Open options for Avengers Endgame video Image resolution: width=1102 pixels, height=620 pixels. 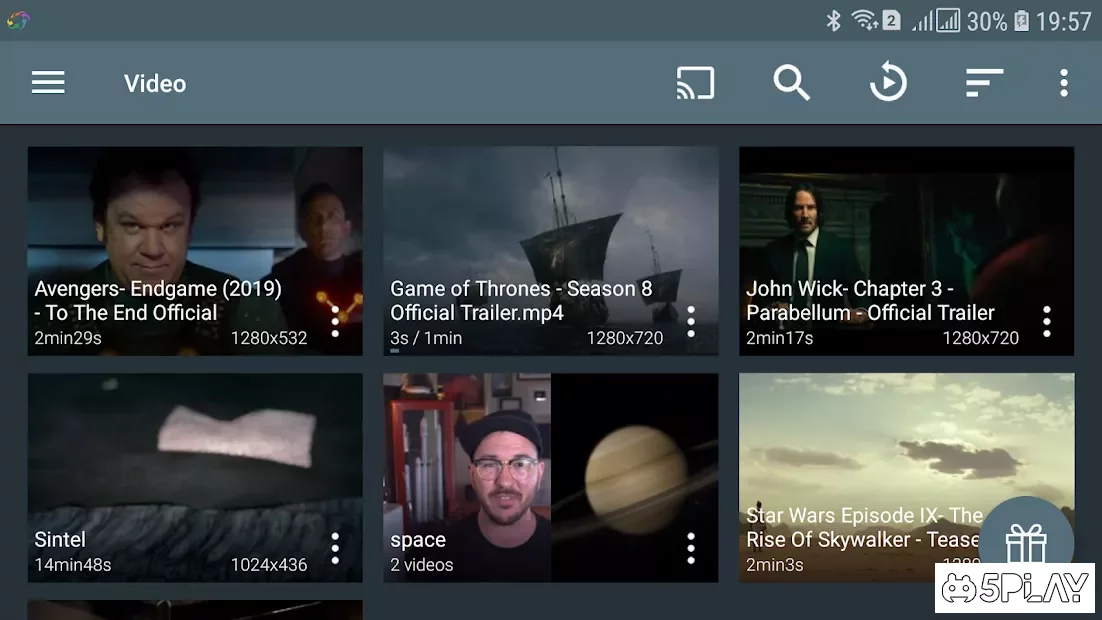pos(335,321)
